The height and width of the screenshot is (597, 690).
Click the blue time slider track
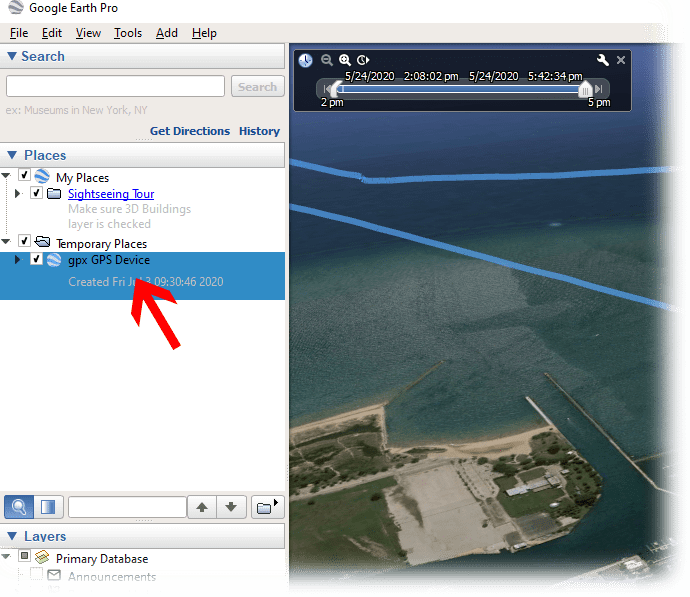tap(460, 89)
